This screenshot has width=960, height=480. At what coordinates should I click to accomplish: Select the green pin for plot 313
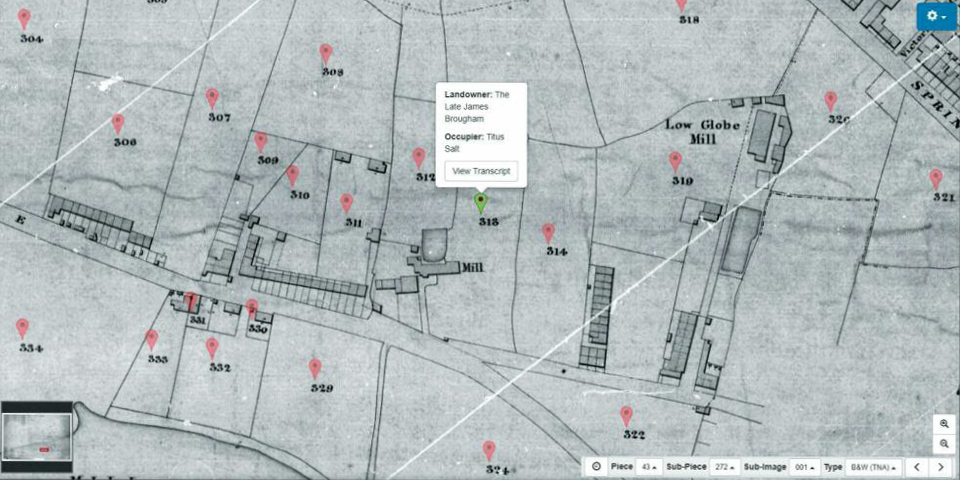click(481, 203)
